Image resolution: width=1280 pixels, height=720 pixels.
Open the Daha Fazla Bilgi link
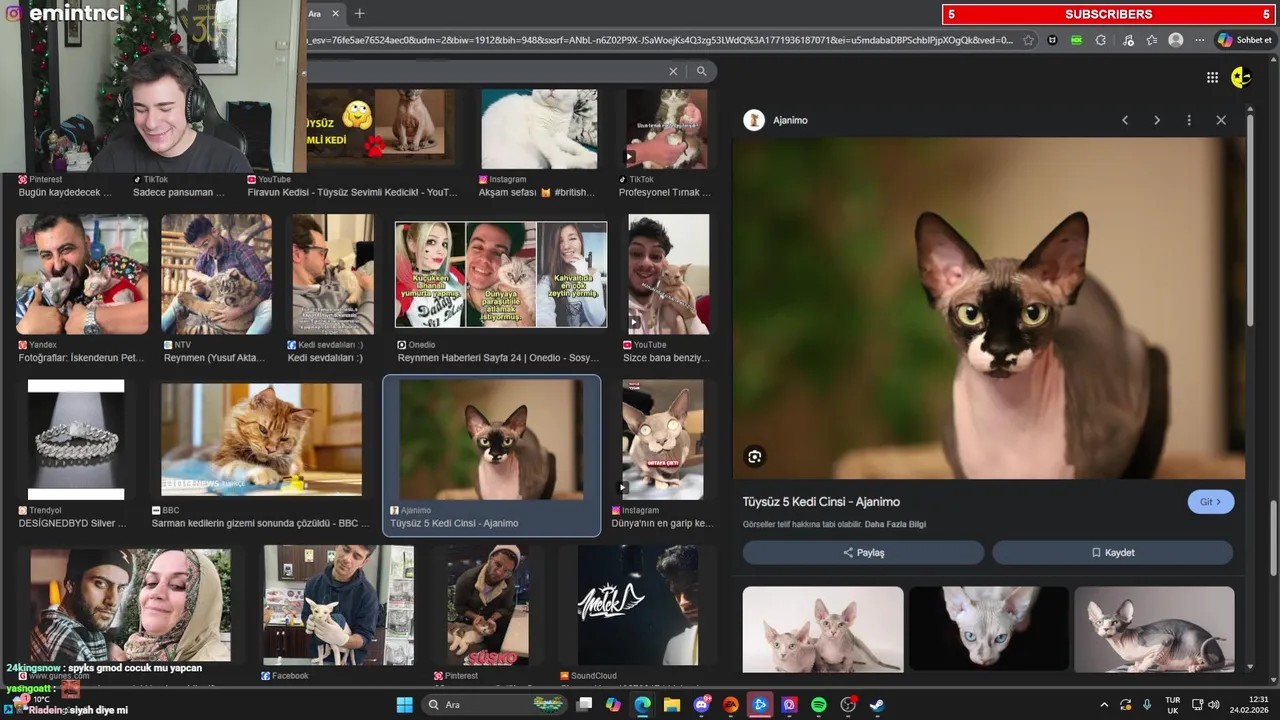tap(895, 524)
